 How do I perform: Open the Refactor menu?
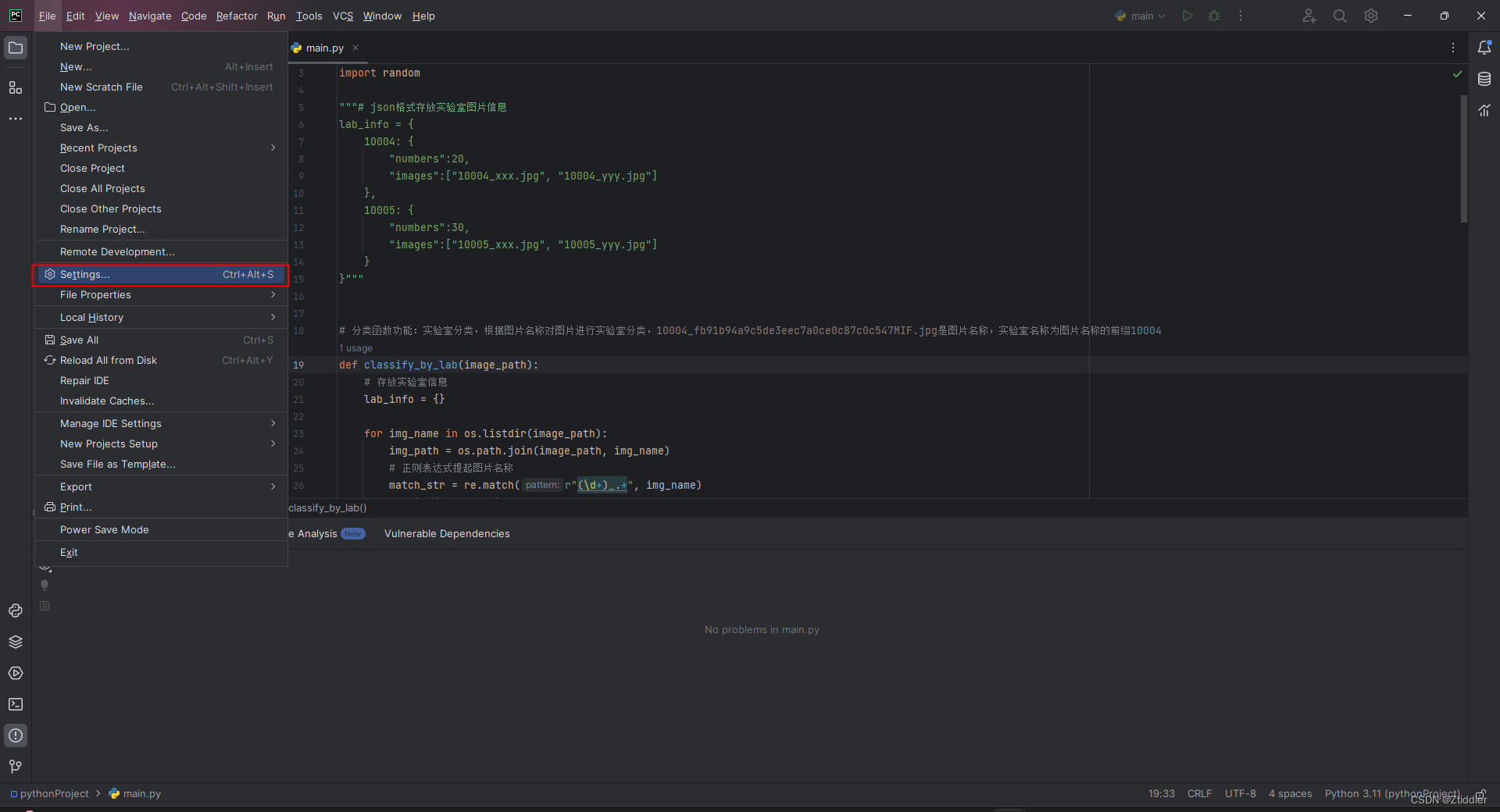(x=236, y=16)
